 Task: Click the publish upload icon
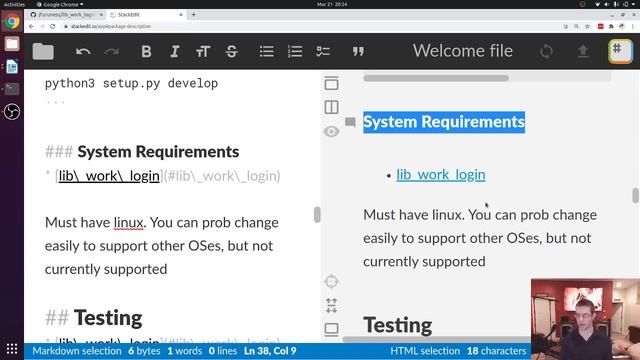click(x=583, y=51)
